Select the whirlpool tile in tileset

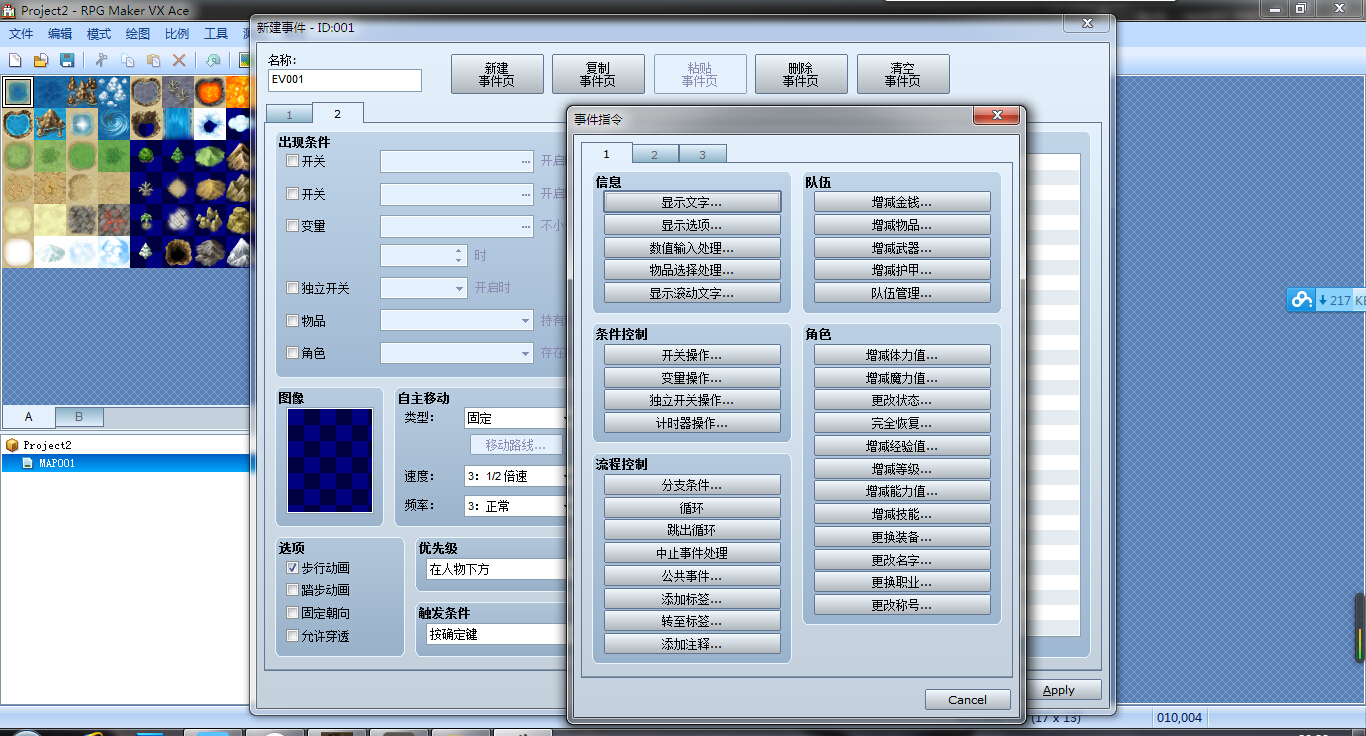pyautogui.click(x=114, y=124)
